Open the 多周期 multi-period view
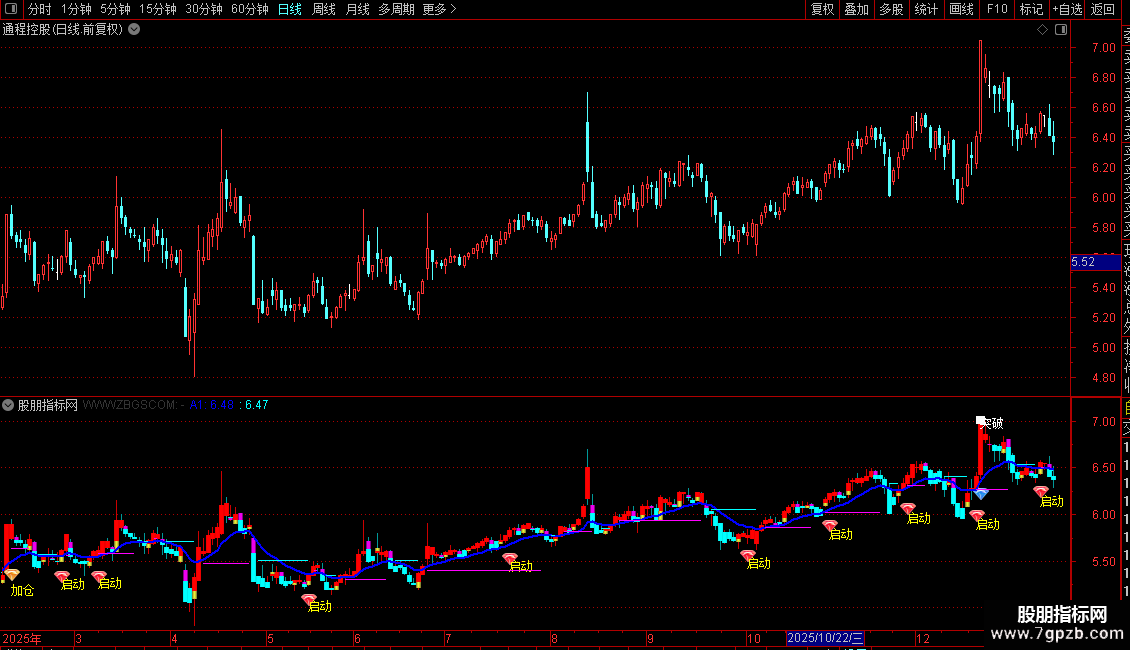 pos(396,9)
